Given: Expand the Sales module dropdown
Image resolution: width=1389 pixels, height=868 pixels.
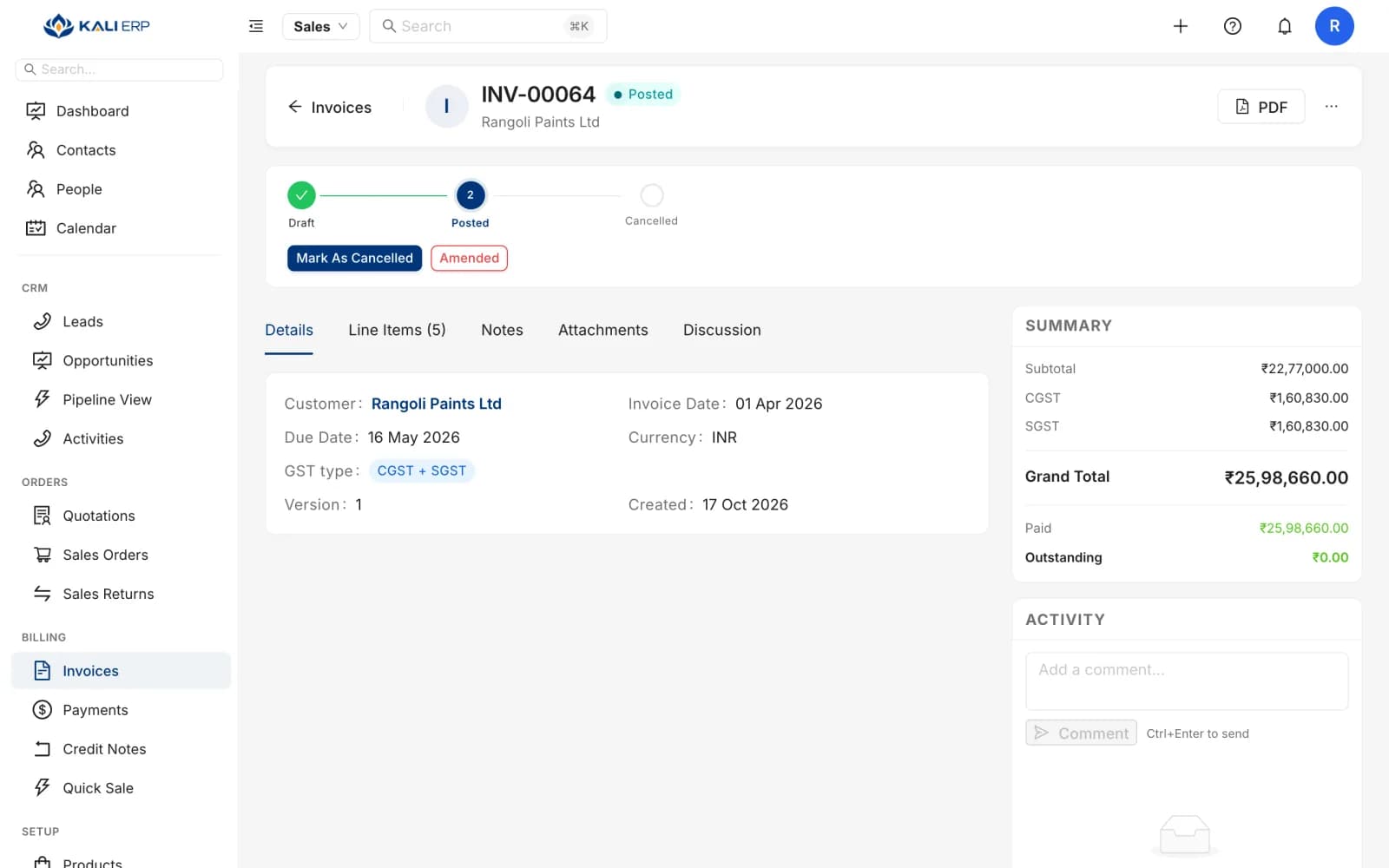Looking at the screenshot, I should tap(320, 26).
